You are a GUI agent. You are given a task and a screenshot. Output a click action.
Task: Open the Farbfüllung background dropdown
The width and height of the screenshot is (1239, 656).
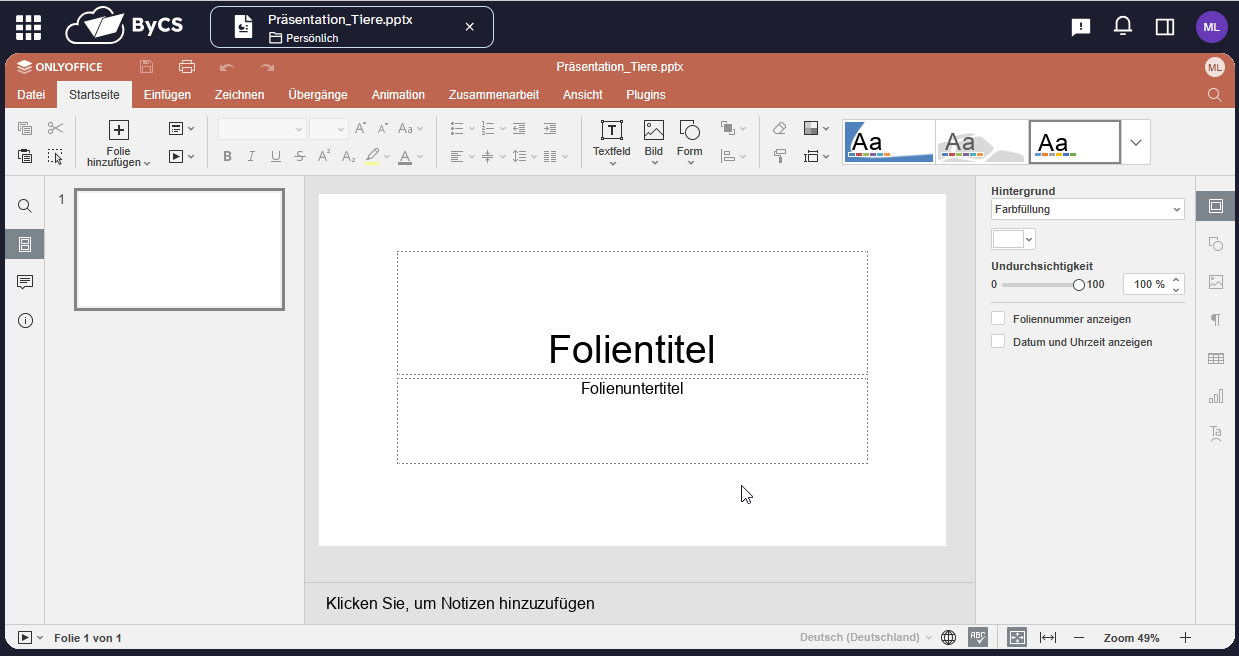[1087, 209]
